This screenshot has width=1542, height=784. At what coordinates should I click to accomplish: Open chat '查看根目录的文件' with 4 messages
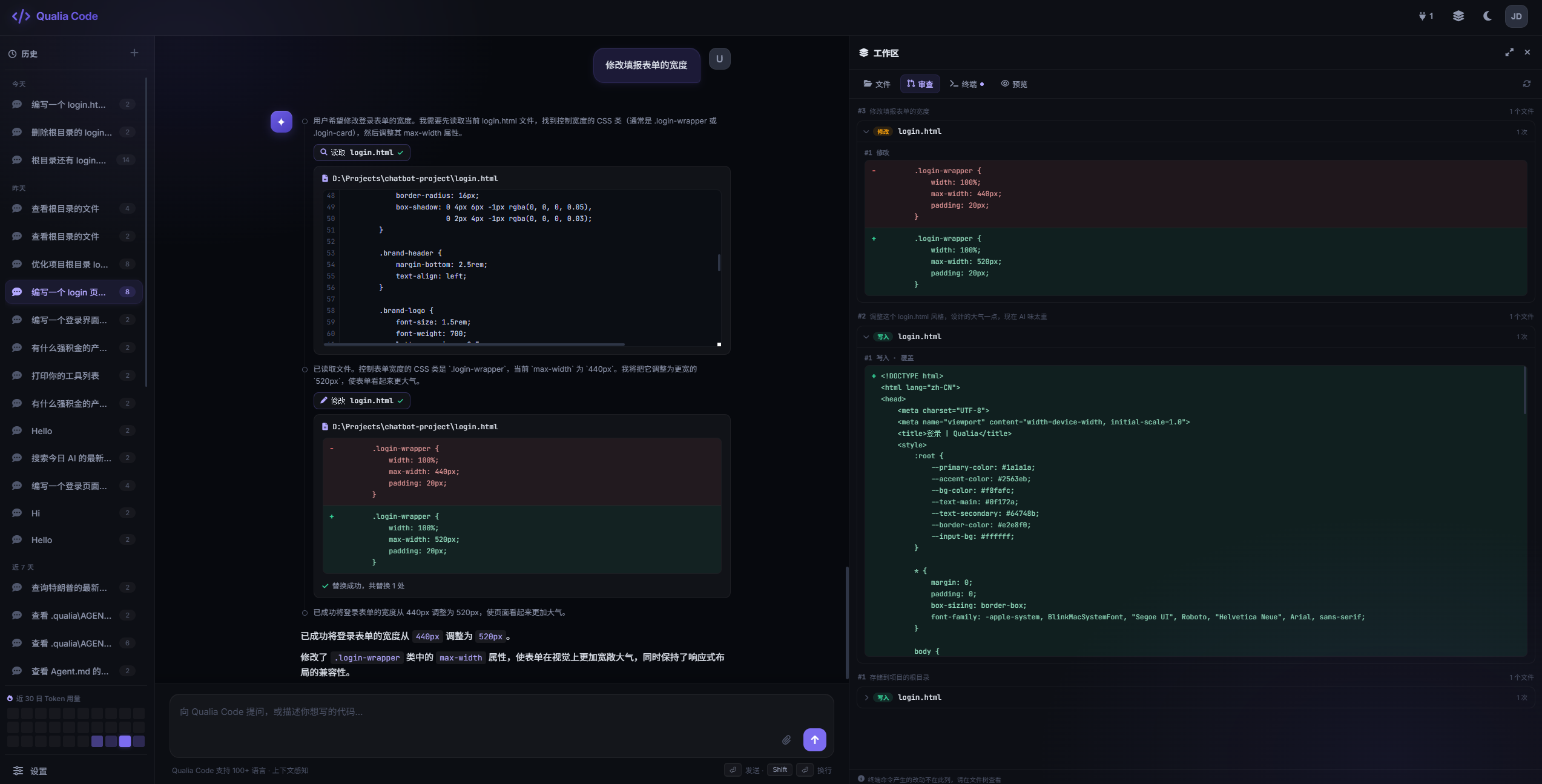(74, 208)
